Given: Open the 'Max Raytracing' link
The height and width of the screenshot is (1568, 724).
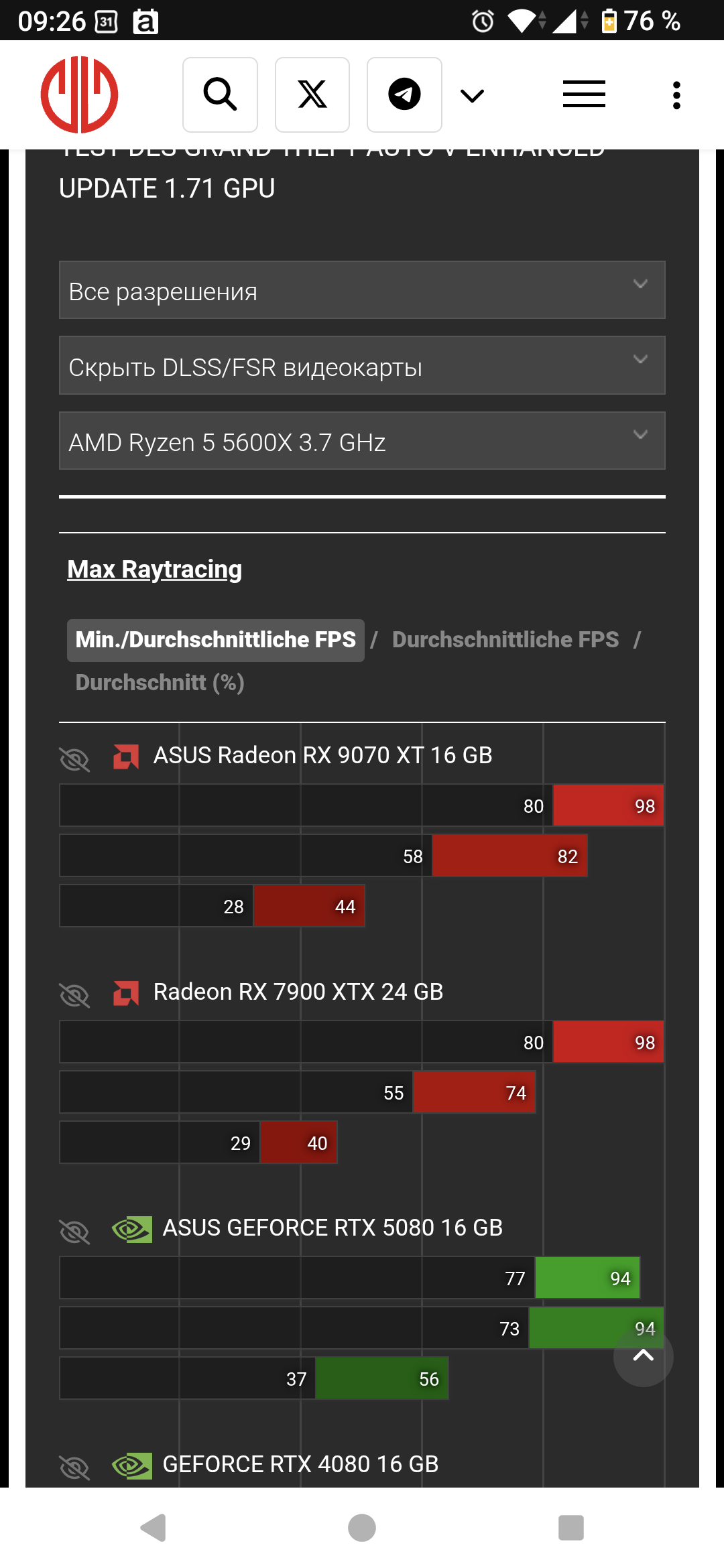Looking at the screenshot, I should tap(155, 570).
